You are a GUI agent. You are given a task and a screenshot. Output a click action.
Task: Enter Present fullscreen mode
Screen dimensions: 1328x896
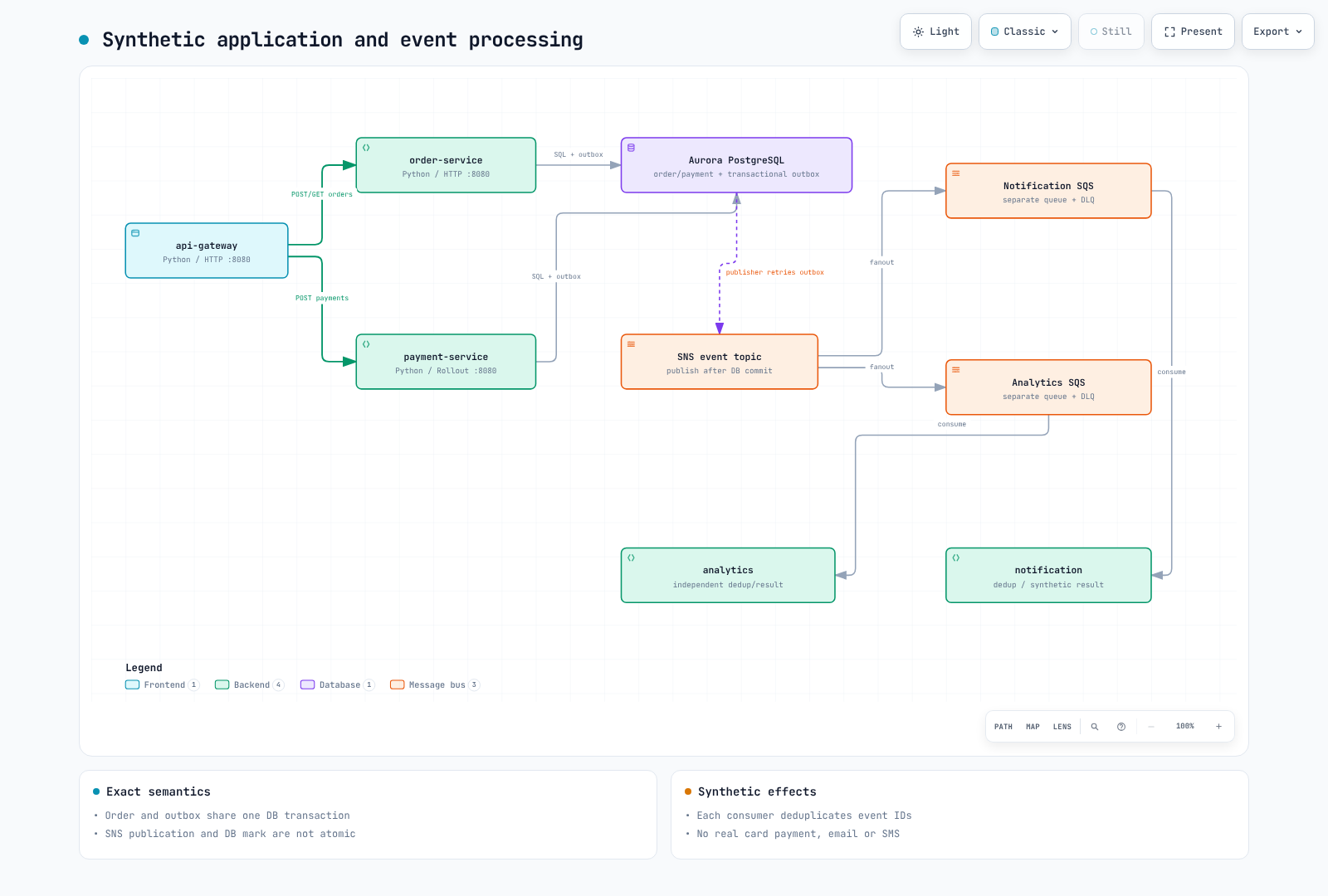coord(1193,32)
